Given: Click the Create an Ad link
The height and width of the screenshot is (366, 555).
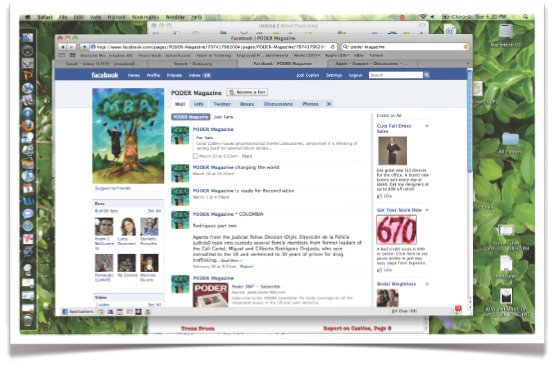Looking at the screenshot, I should pos(389,115).
